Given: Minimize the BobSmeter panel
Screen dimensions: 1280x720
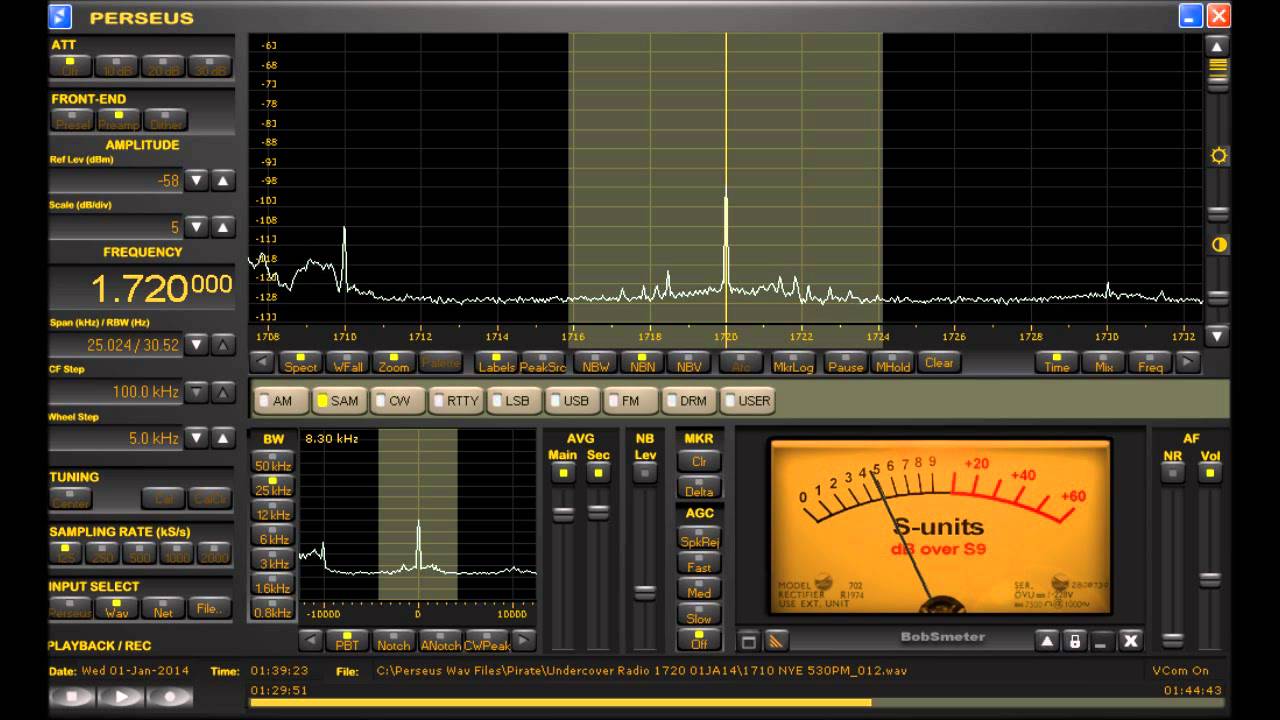Looking at the screenshot, I should click(x=1102, y=641).
